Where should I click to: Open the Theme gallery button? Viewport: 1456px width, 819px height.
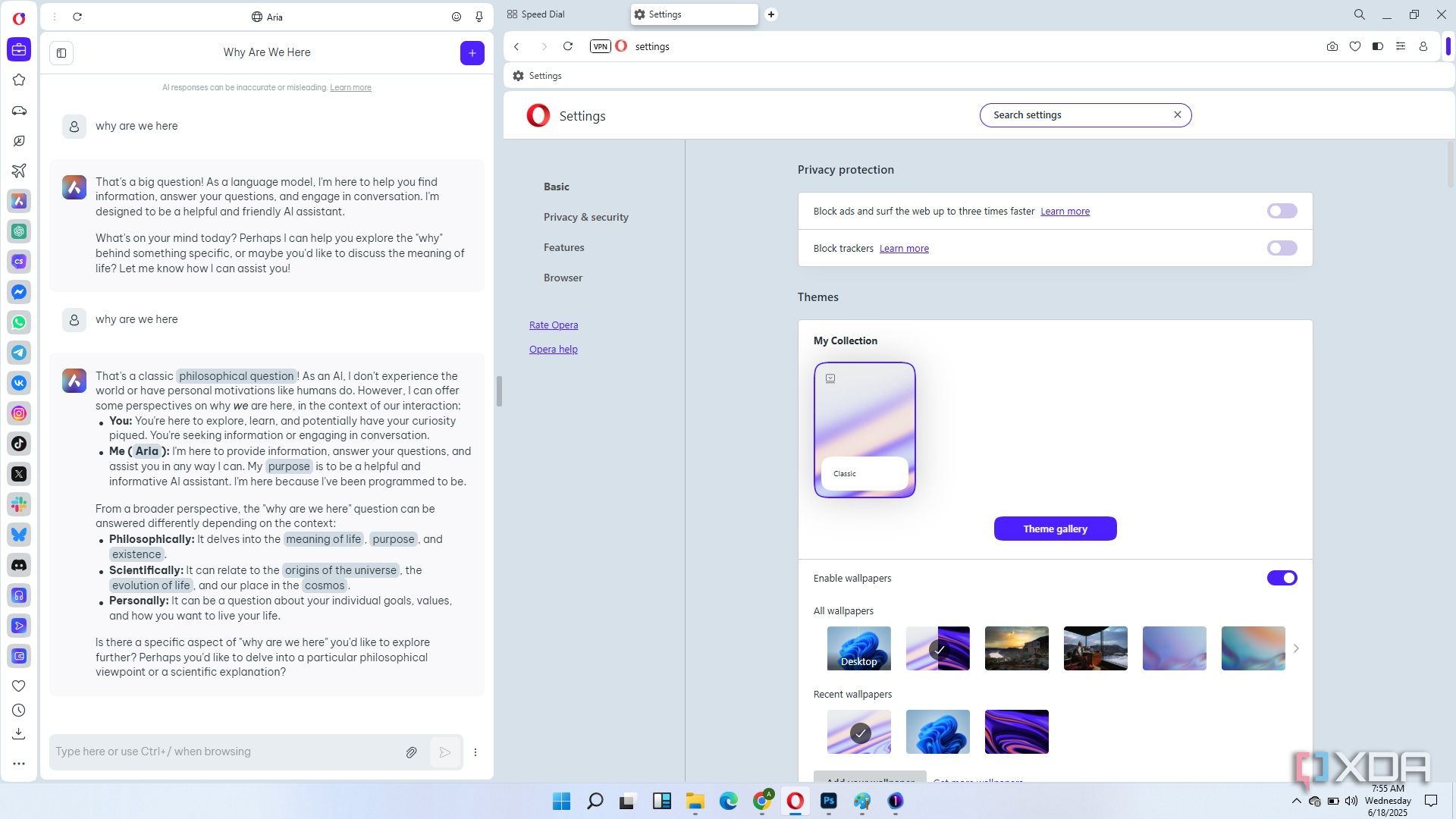pyautogui.click(x=1055, y=529)
